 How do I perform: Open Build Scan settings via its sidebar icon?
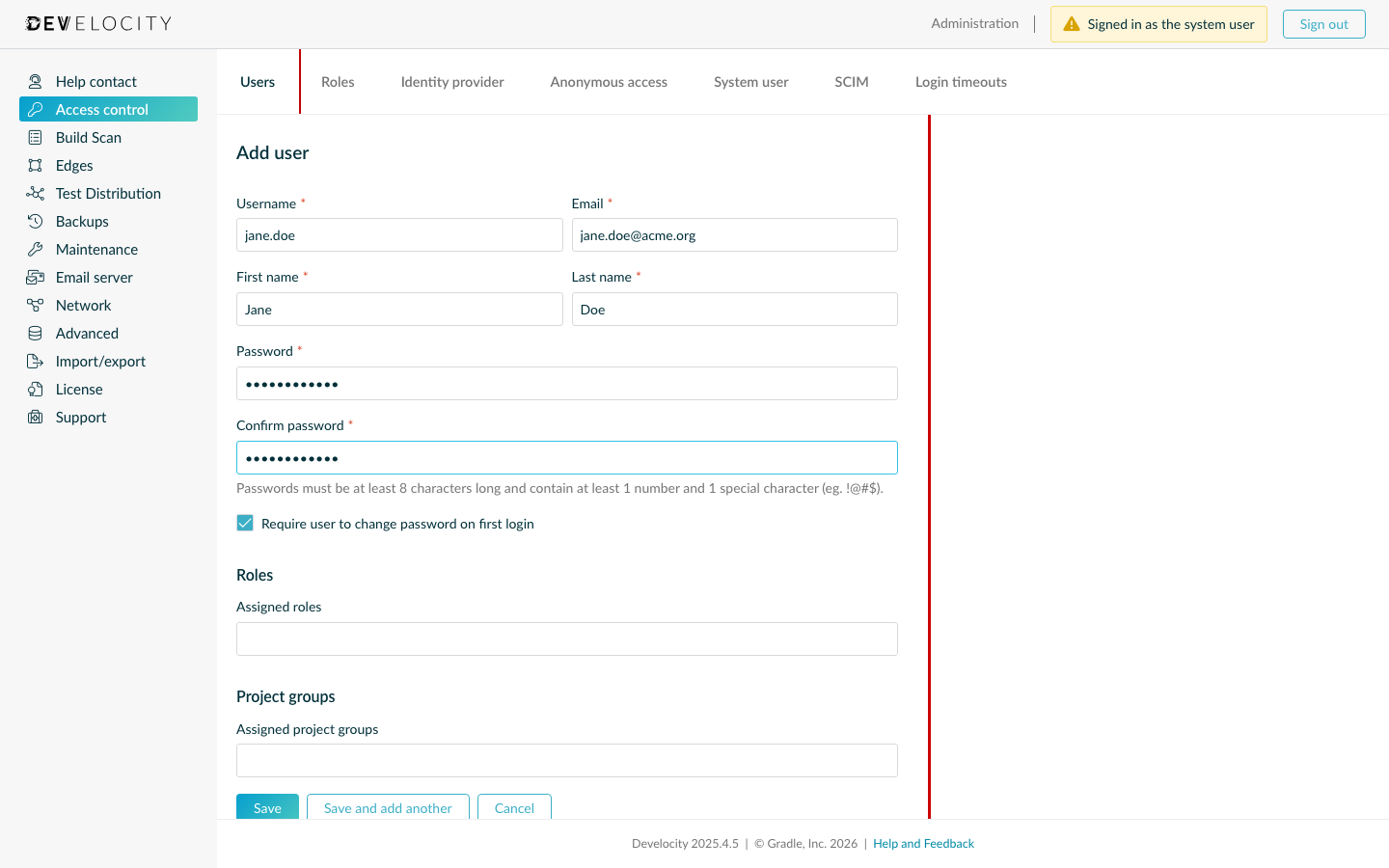34,137
